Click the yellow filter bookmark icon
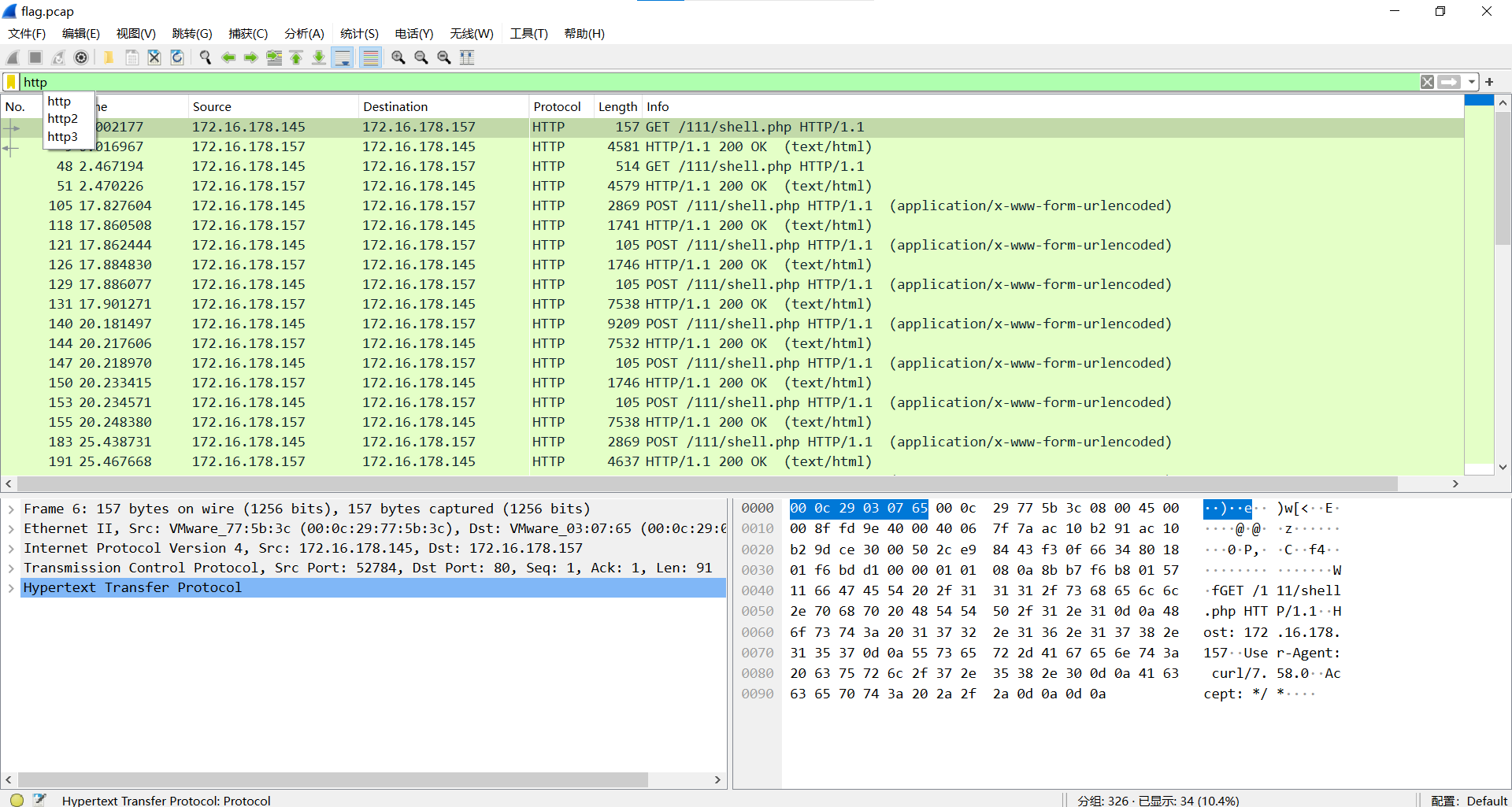1512x807 pixels. [x=11, y=82]
